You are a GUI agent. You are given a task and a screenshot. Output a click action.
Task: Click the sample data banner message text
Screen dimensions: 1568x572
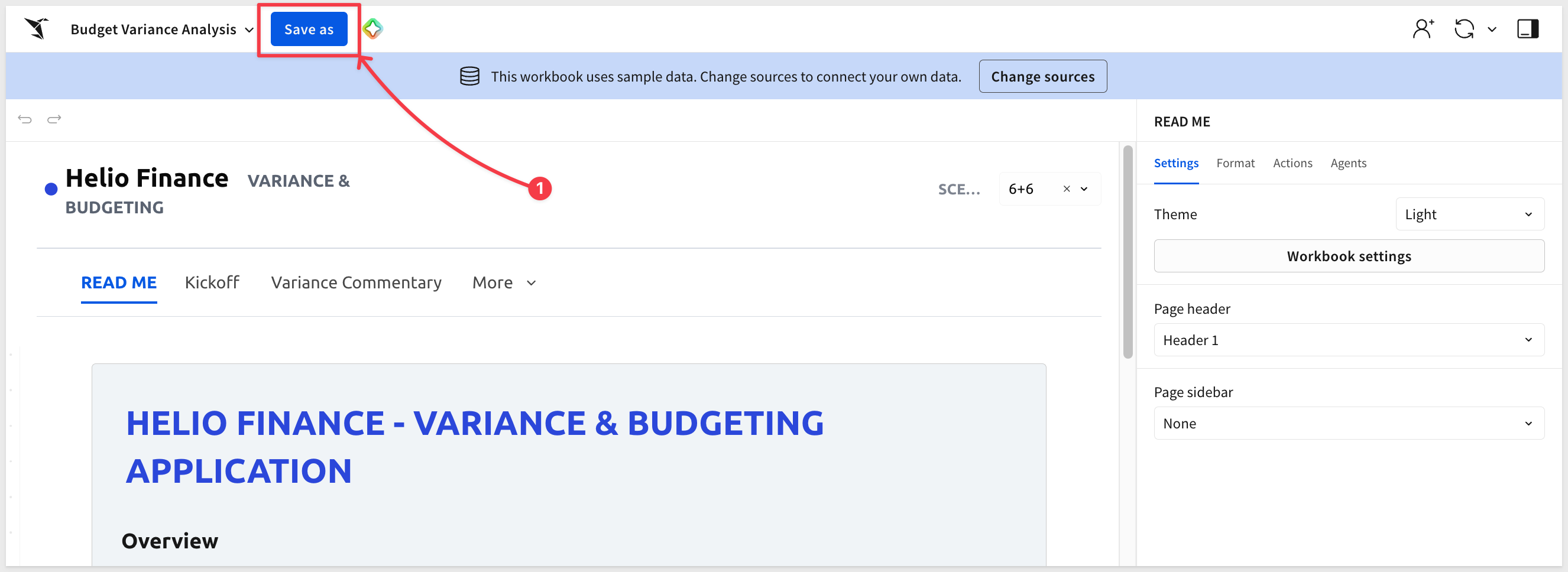[x=725, y=77]
